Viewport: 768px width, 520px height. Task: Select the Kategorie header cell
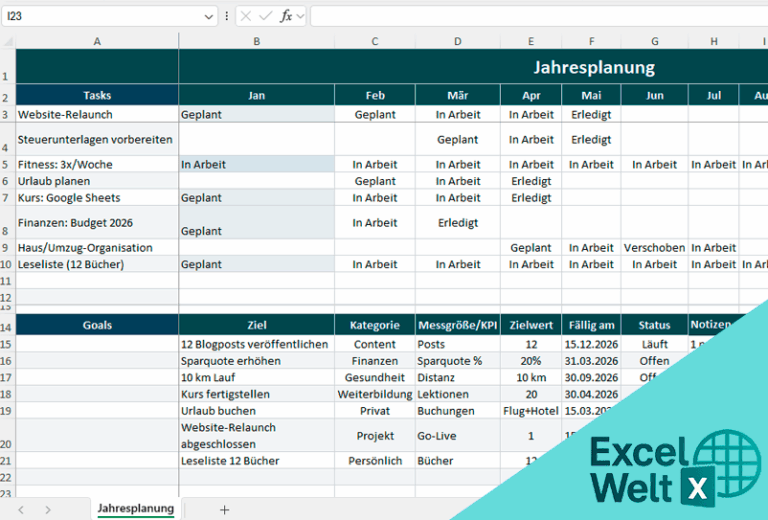coord(375,325)
